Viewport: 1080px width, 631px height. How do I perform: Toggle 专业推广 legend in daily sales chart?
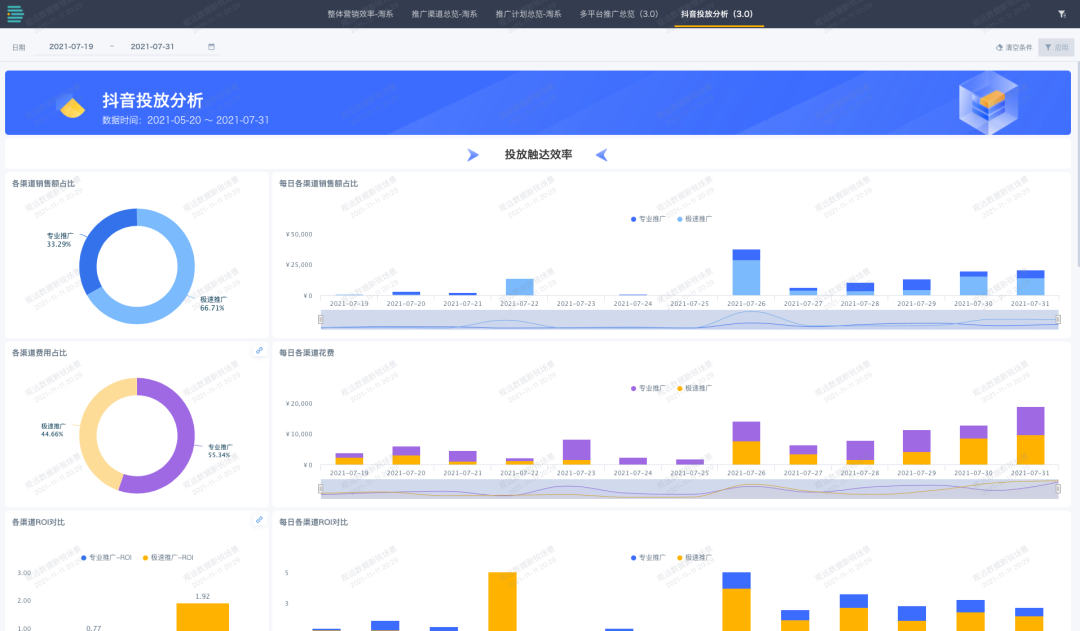(x=649, y=218)
